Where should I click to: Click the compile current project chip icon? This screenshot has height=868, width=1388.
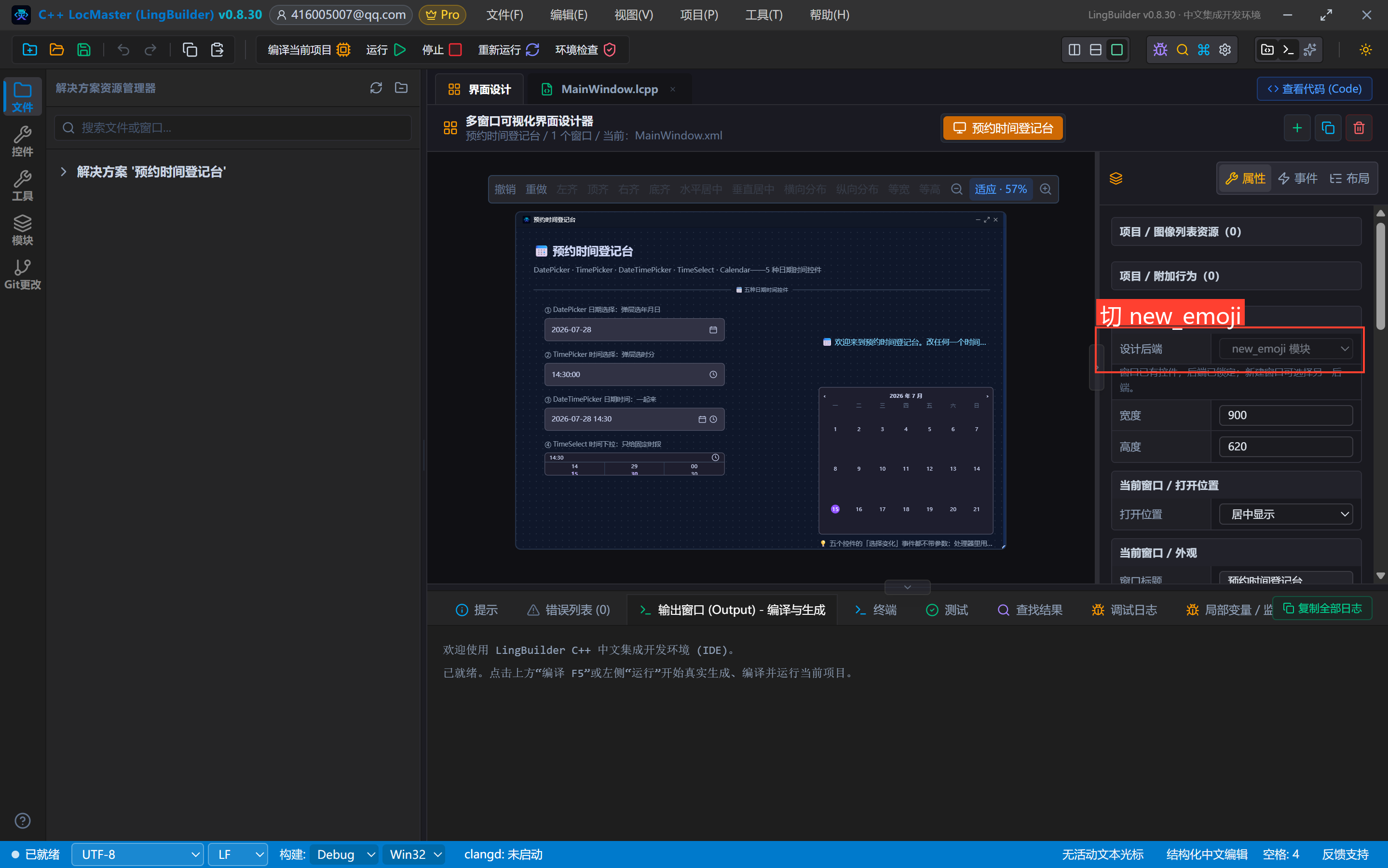[343, 50]
